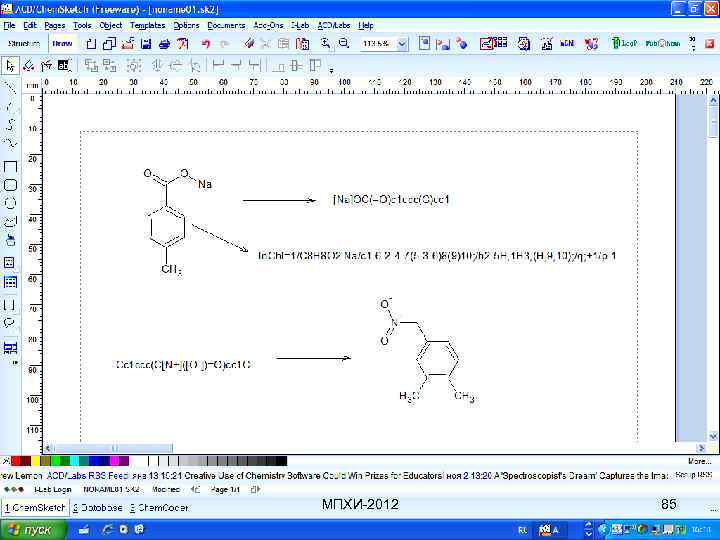This screenshot has width=720, height=540.
Task: Open the Object menu
Action: [111, 25]
